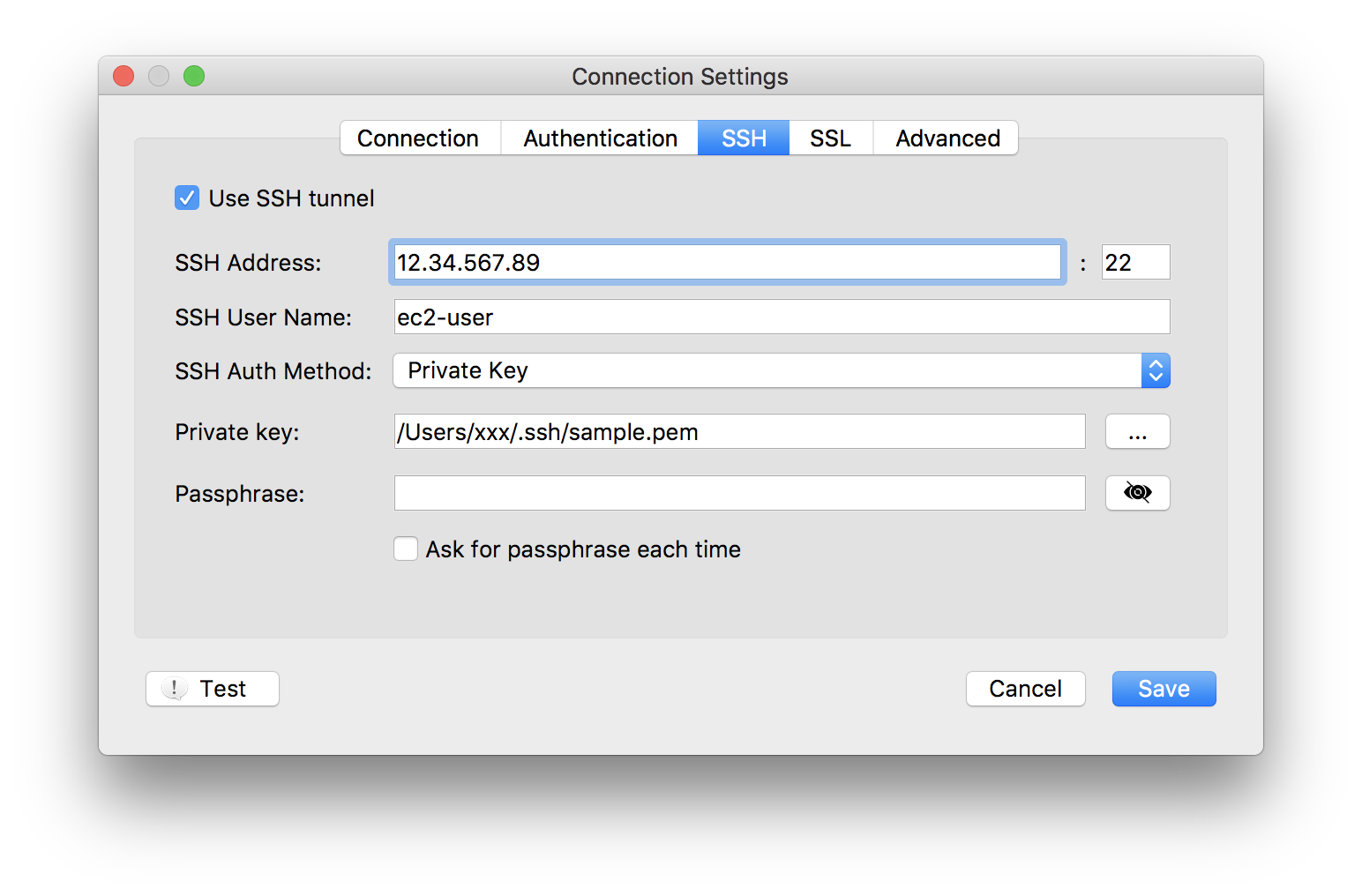Toggle passphrase visibility eye icon

(1137, 493)
